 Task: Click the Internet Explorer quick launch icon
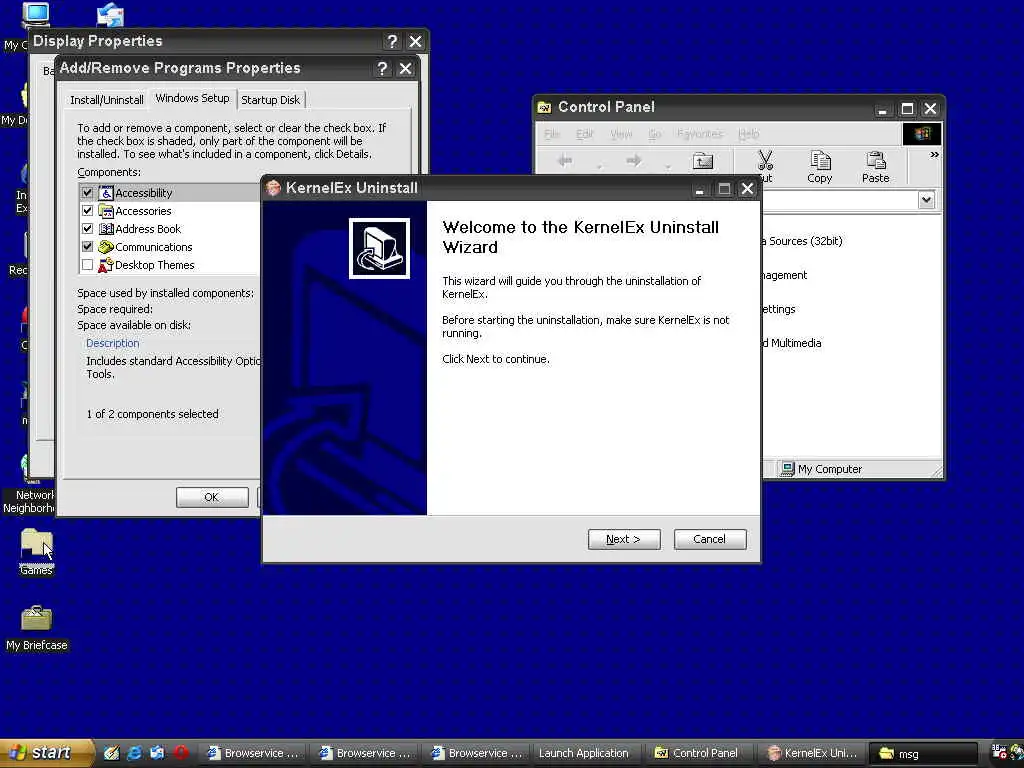pos(135,753)
